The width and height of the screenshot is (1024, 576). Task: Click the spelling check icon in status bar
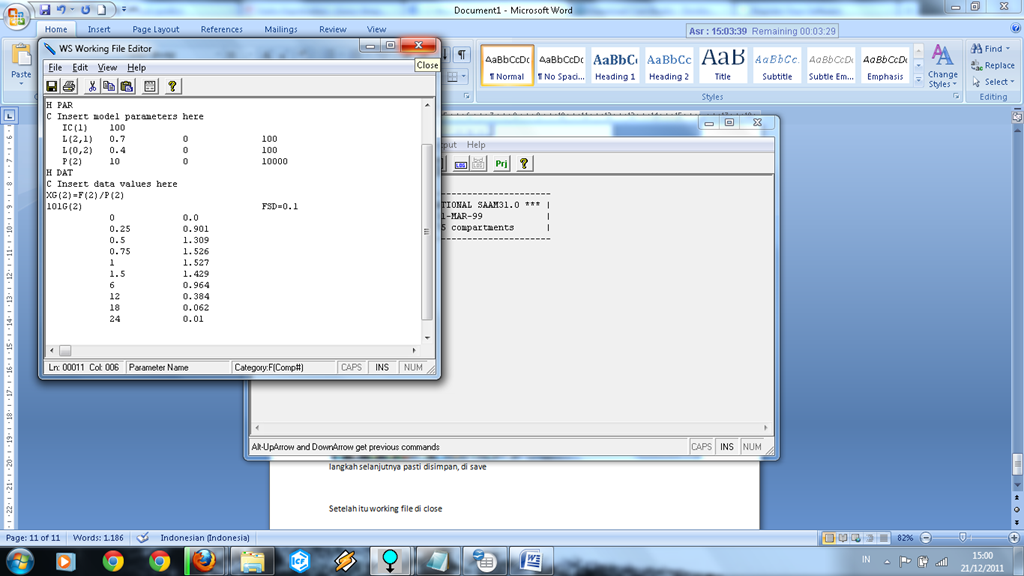pyautogui.click(x=142, y=538)
